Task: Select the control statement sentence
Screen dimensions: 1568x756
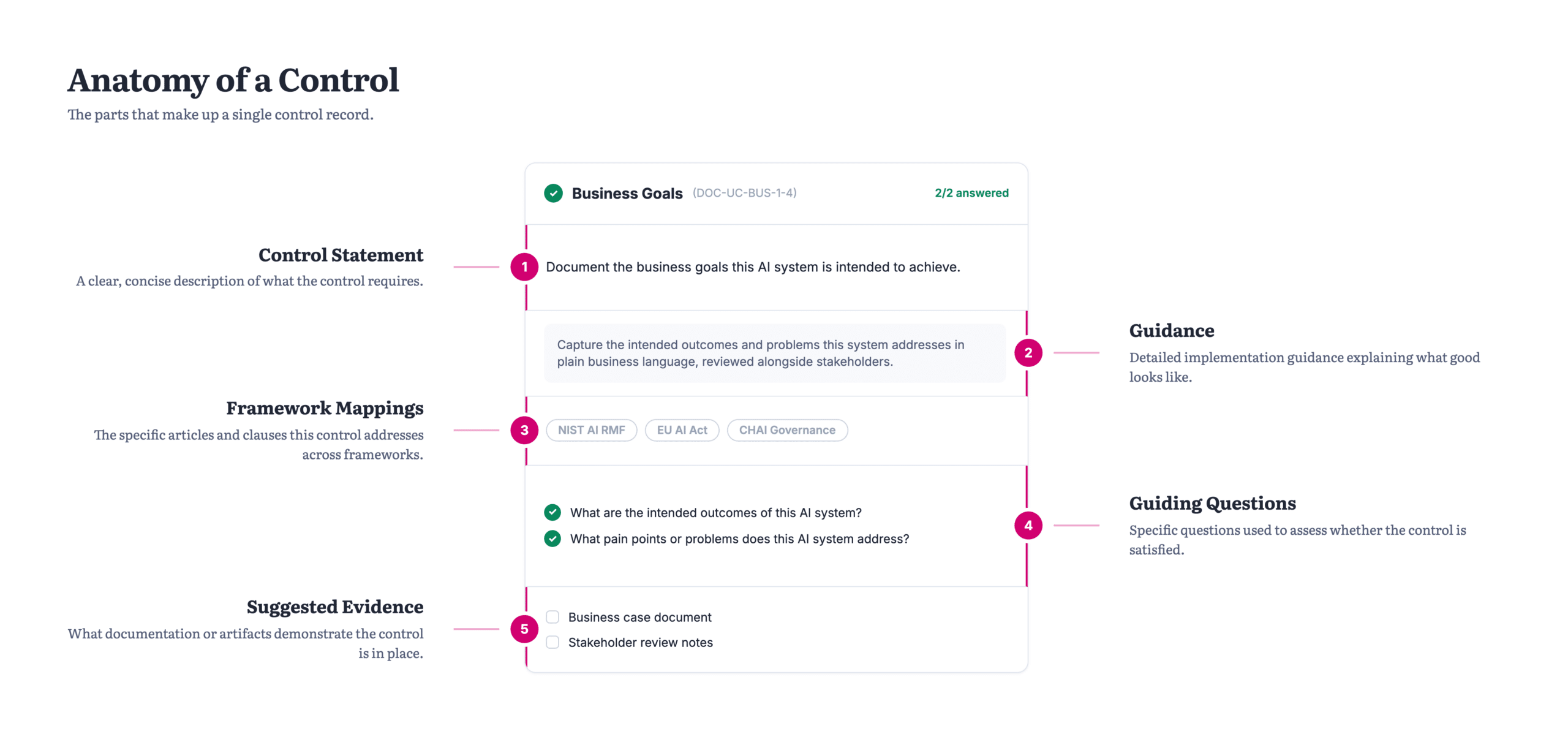Action: 752,267
